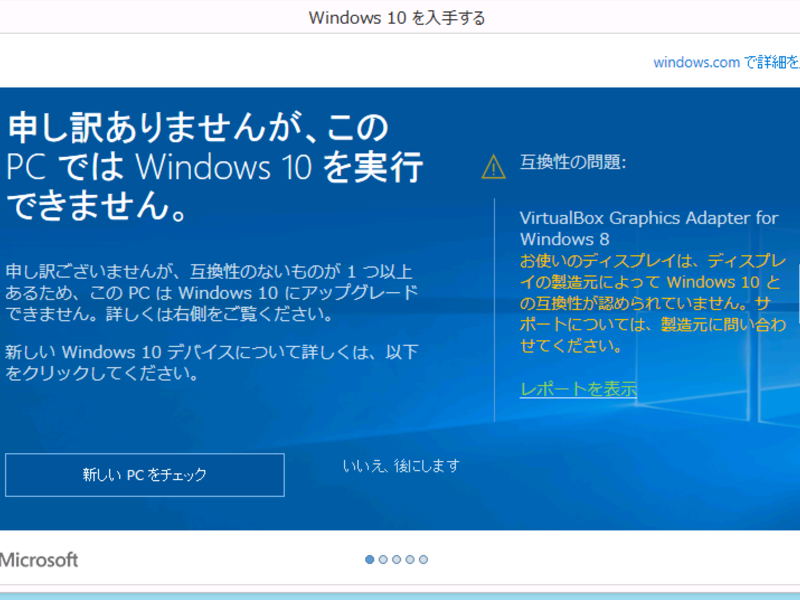The image size is (800, 600).
Task: Click the 新しい PC をチェック button
Action: pyautogui.click(x=145, y=474)
